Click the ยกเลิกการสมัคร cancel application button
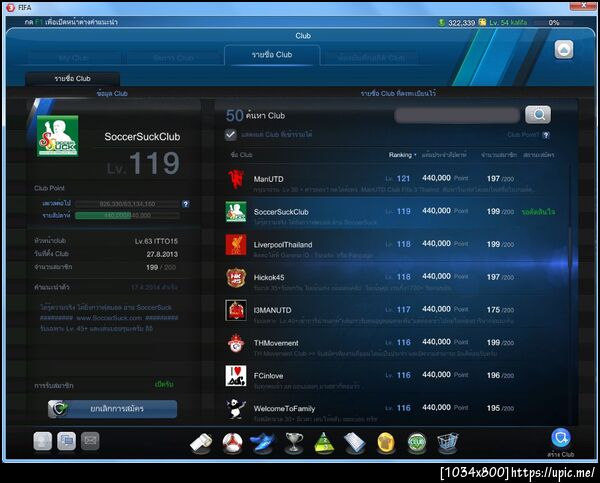The image size is (600, 483). 112,409
